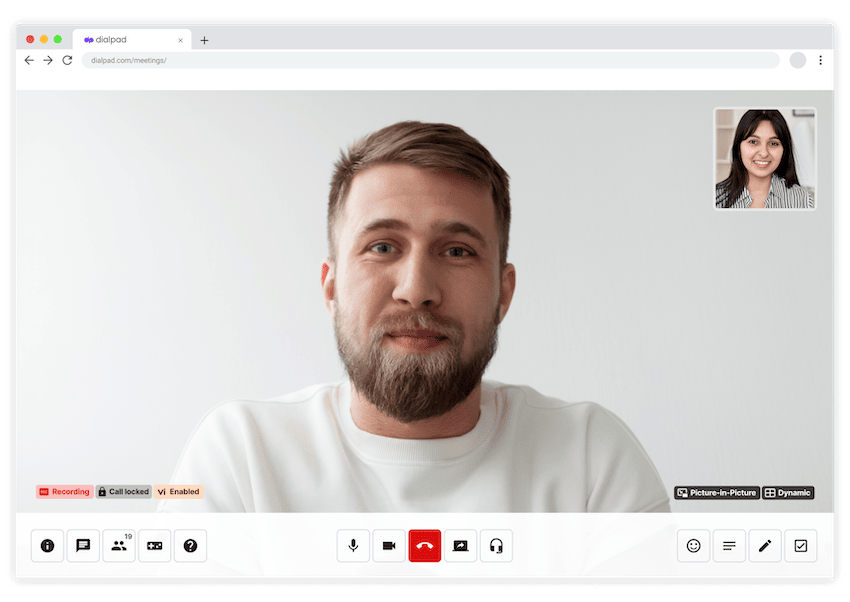Screen dimensions: 850x602
Task: Select the woman's video thumbnail
Action: [764, 159]
